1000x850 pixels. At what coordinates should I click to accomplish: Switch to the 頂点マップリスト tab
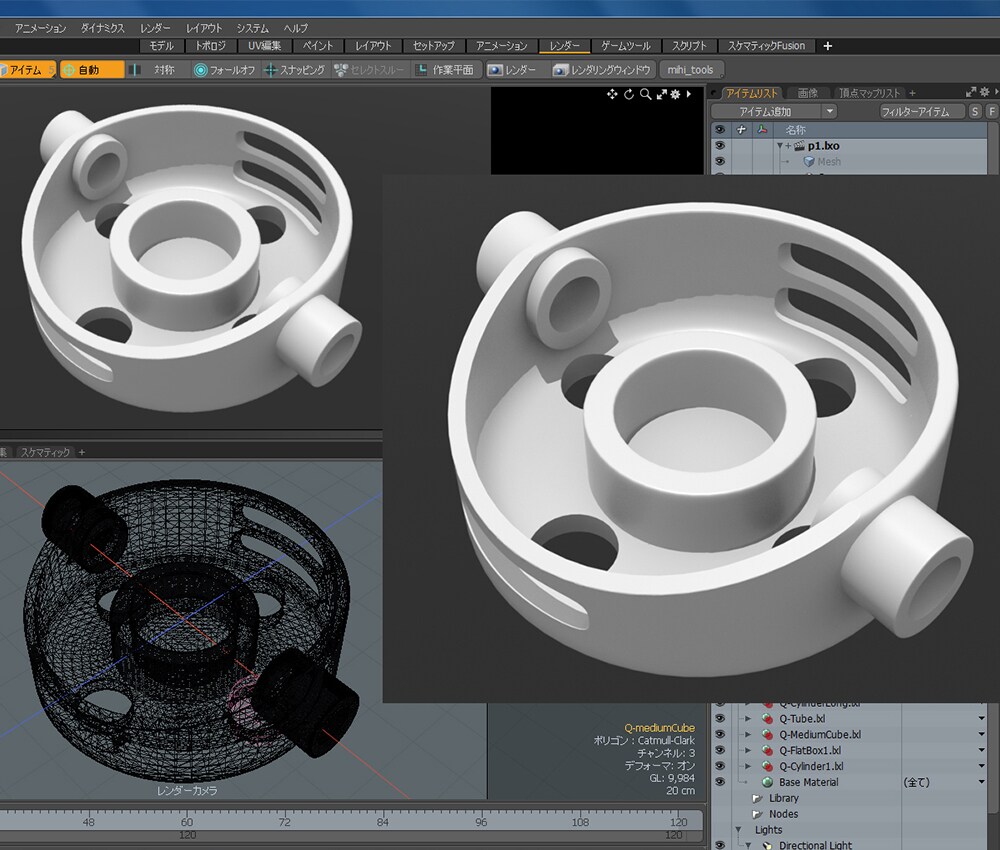tap(869, 93)
